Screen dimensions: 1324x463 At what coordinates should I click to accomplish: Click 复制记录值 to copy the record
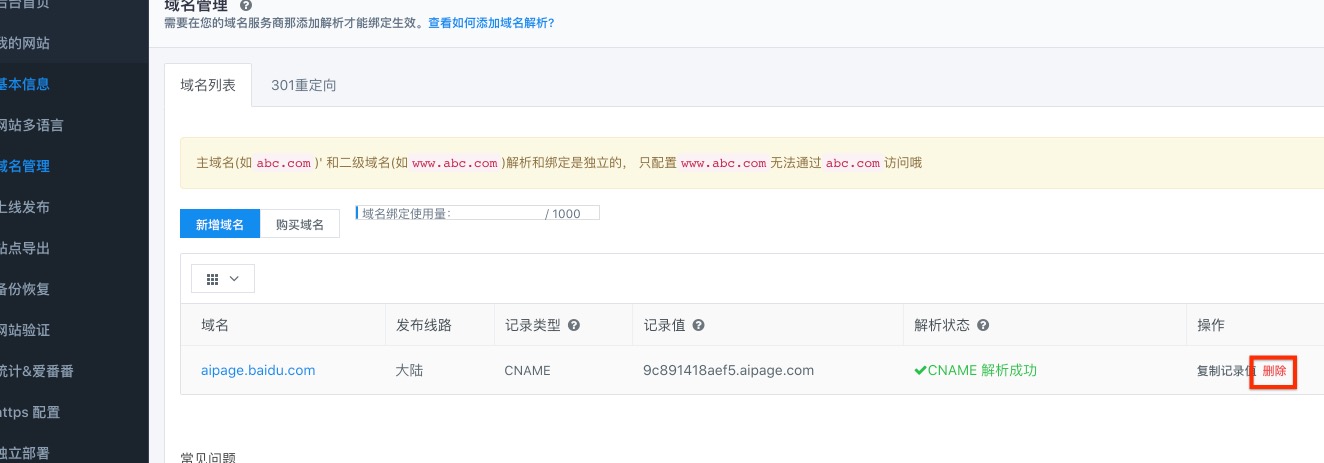click(1225, 371)
